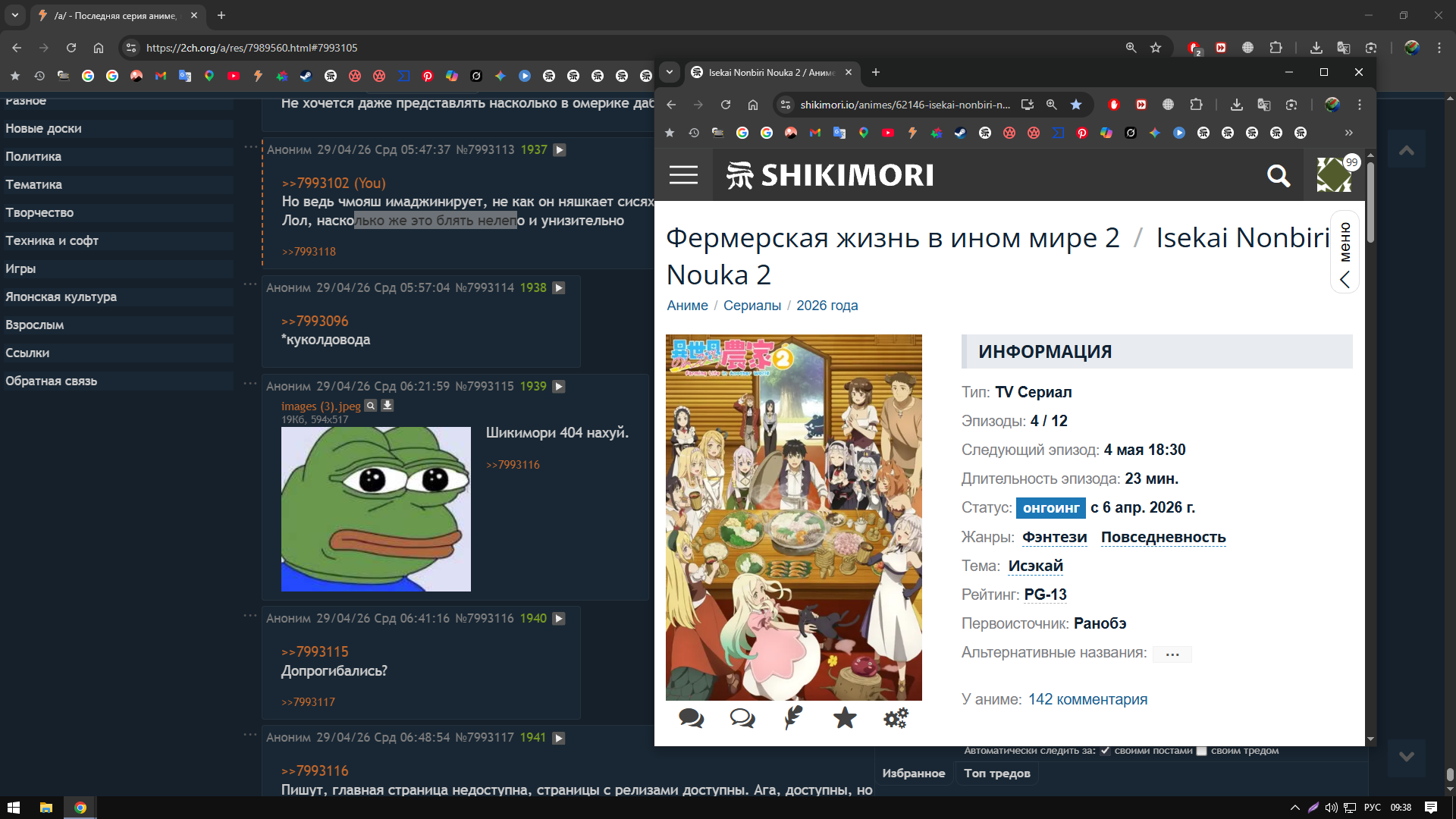Open the Shikimori user avatar with 99 badge
This screenshot has width=1456, height=819.
tap(1335, 175)
